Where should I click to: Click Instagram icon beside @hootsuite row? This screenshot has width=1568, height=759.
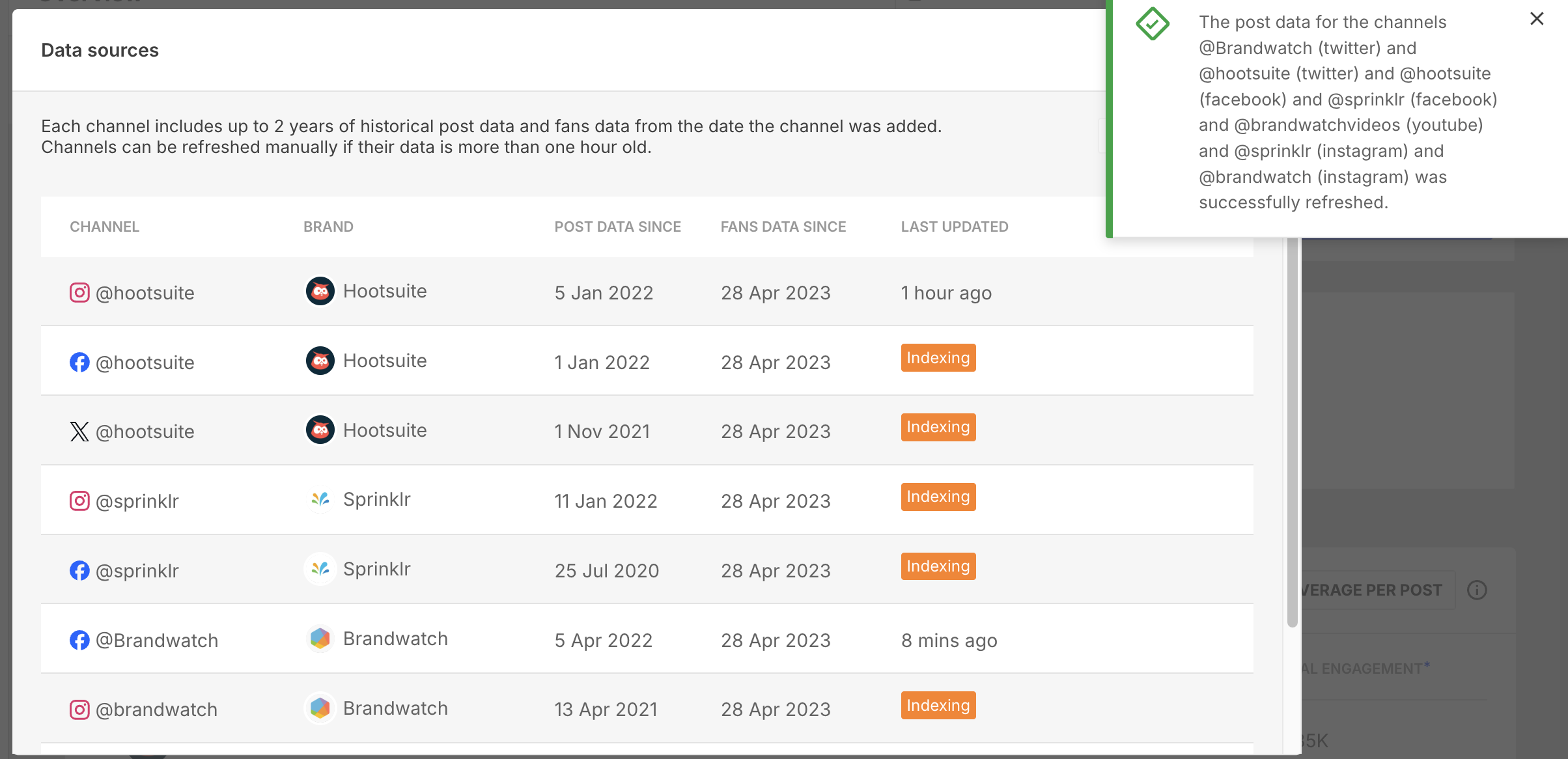click(79, 292)
